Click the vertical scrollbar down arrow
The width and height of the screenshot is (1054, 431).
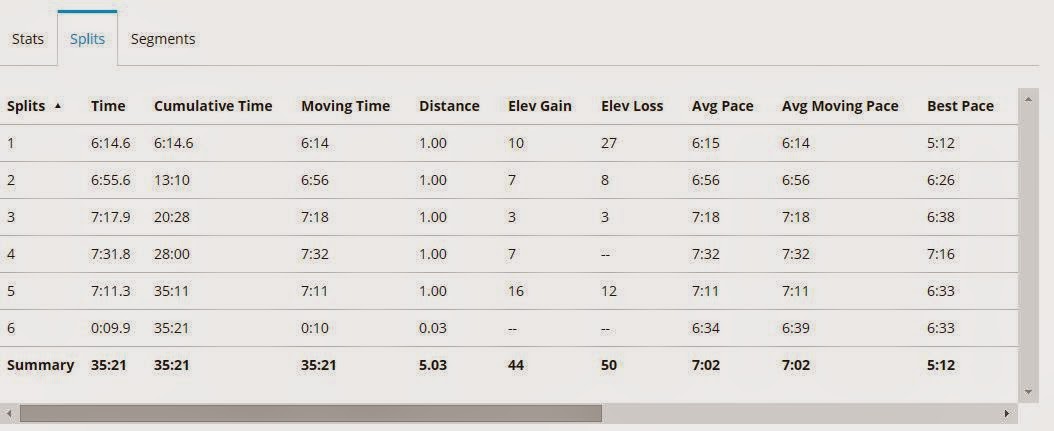pos(1028,391)
